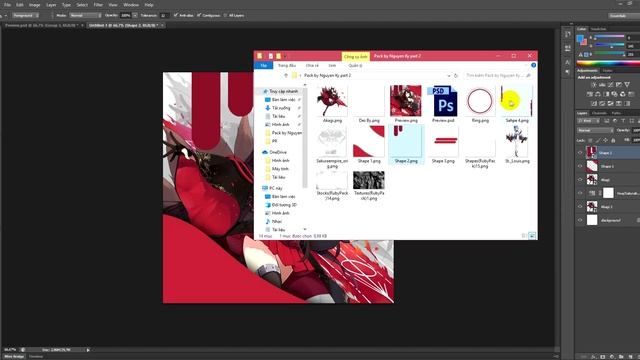Add a Black & White adjustment
The image size is (640, 360).
pyautogui.click(x=606, y=94)
